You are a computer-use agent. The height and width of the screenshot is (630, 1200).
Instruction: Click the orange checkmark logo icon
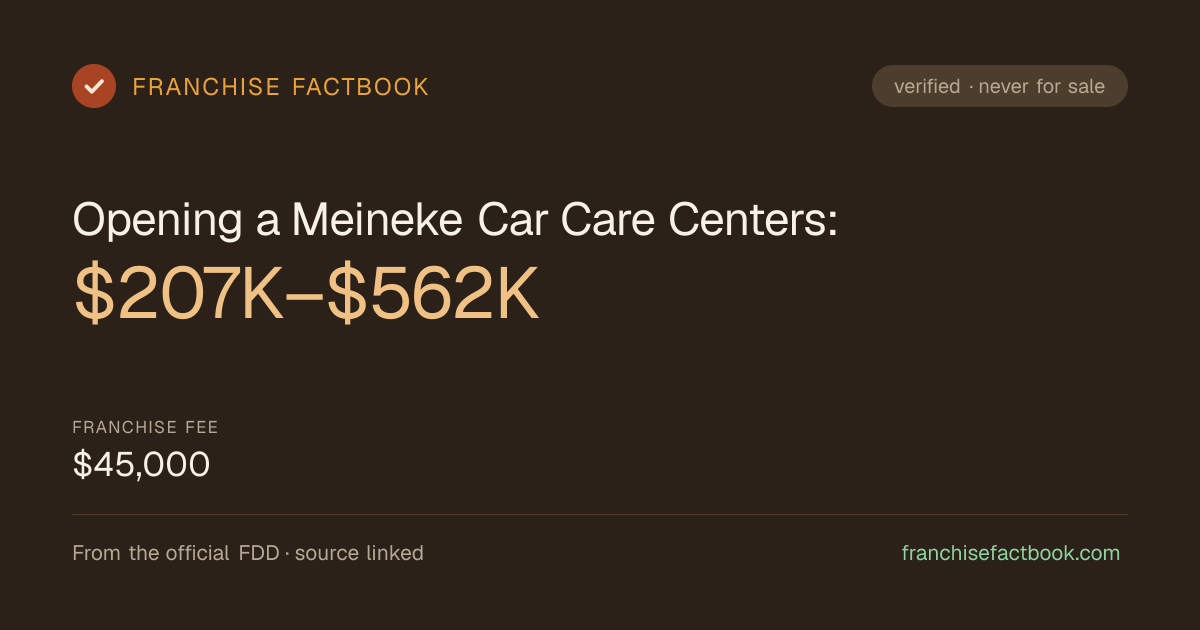(94, 86)
